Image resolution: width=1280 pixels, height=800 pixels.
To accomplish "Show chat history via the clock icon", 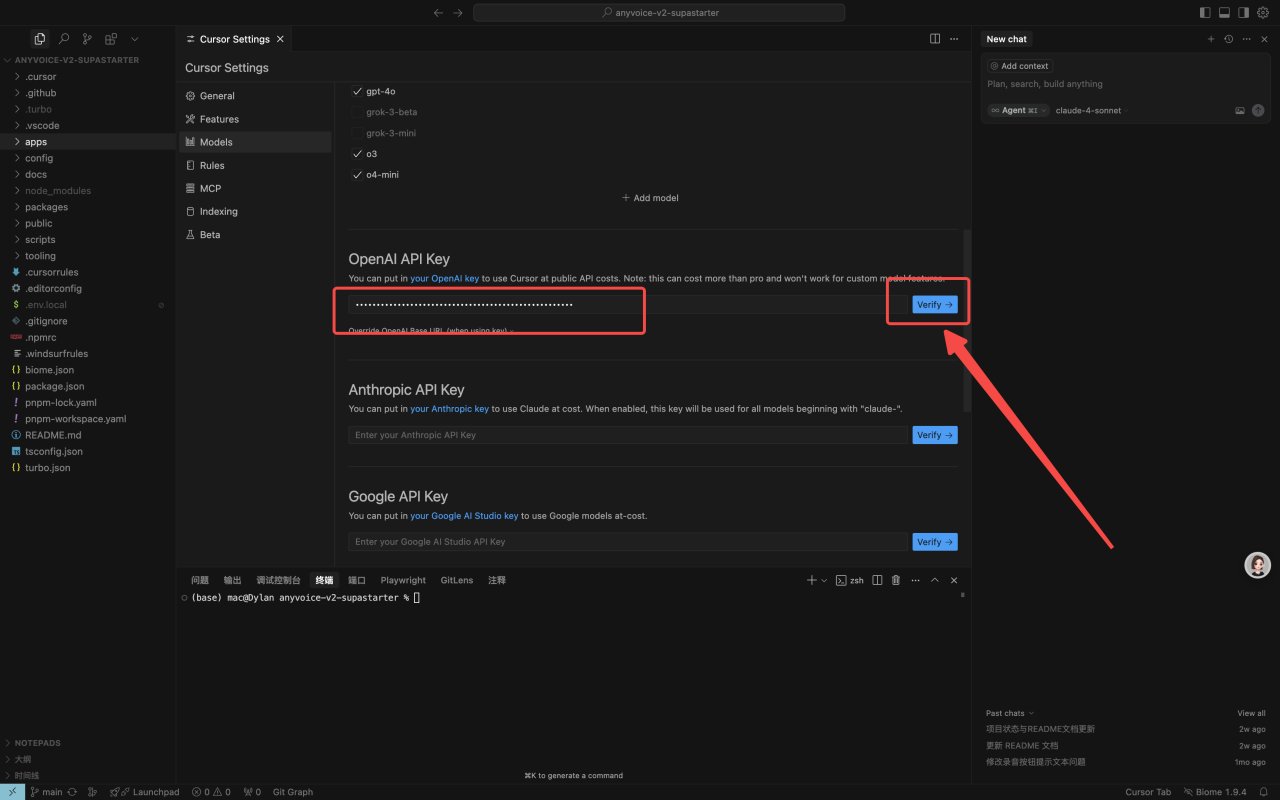I will click(x=1228, y=39).
